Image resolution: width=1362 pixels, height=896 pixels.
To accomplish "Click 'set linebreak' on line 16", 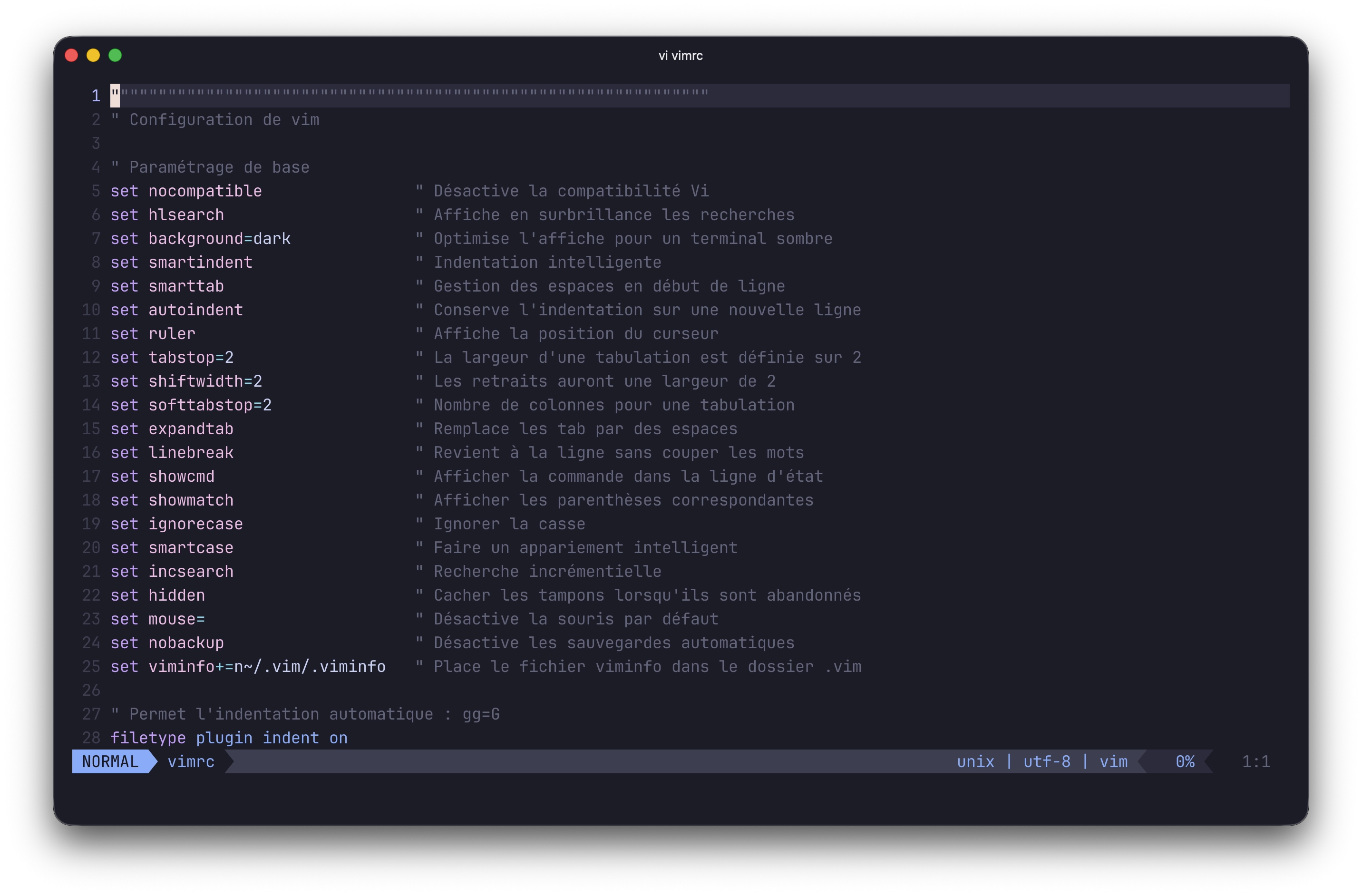I will click(172, 453).
